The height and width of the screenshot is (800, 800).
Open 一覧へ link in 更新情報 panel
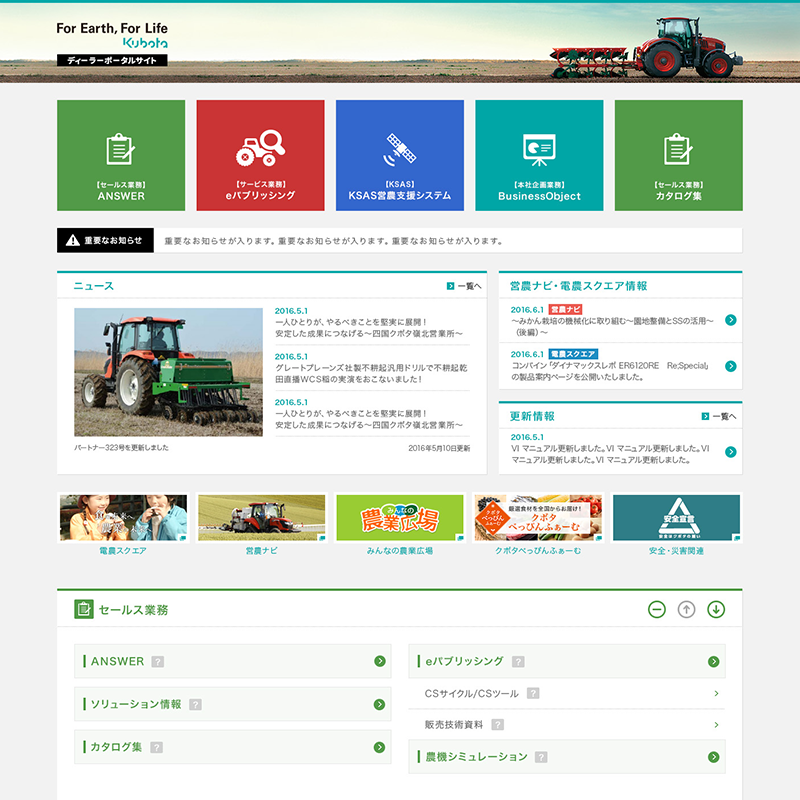719,416
